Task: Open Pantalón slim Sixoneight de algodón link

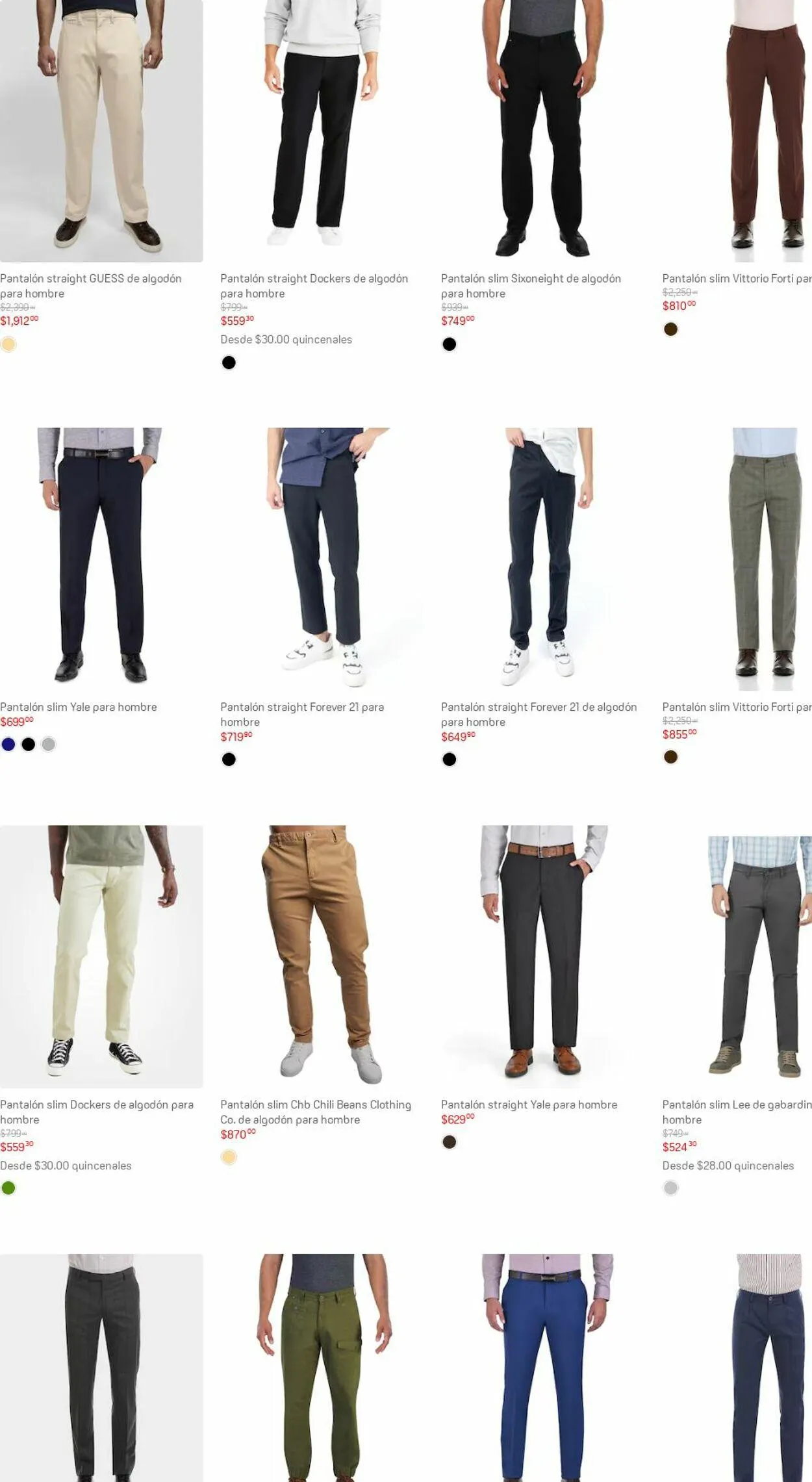Action: 531,286
